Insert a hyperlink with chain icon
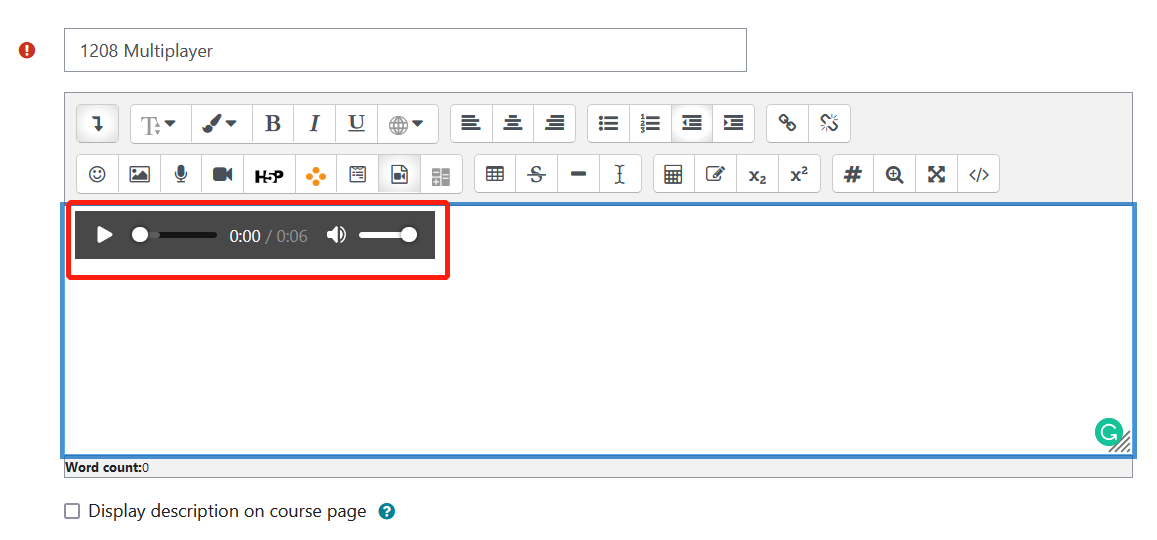 pos(788,124)
